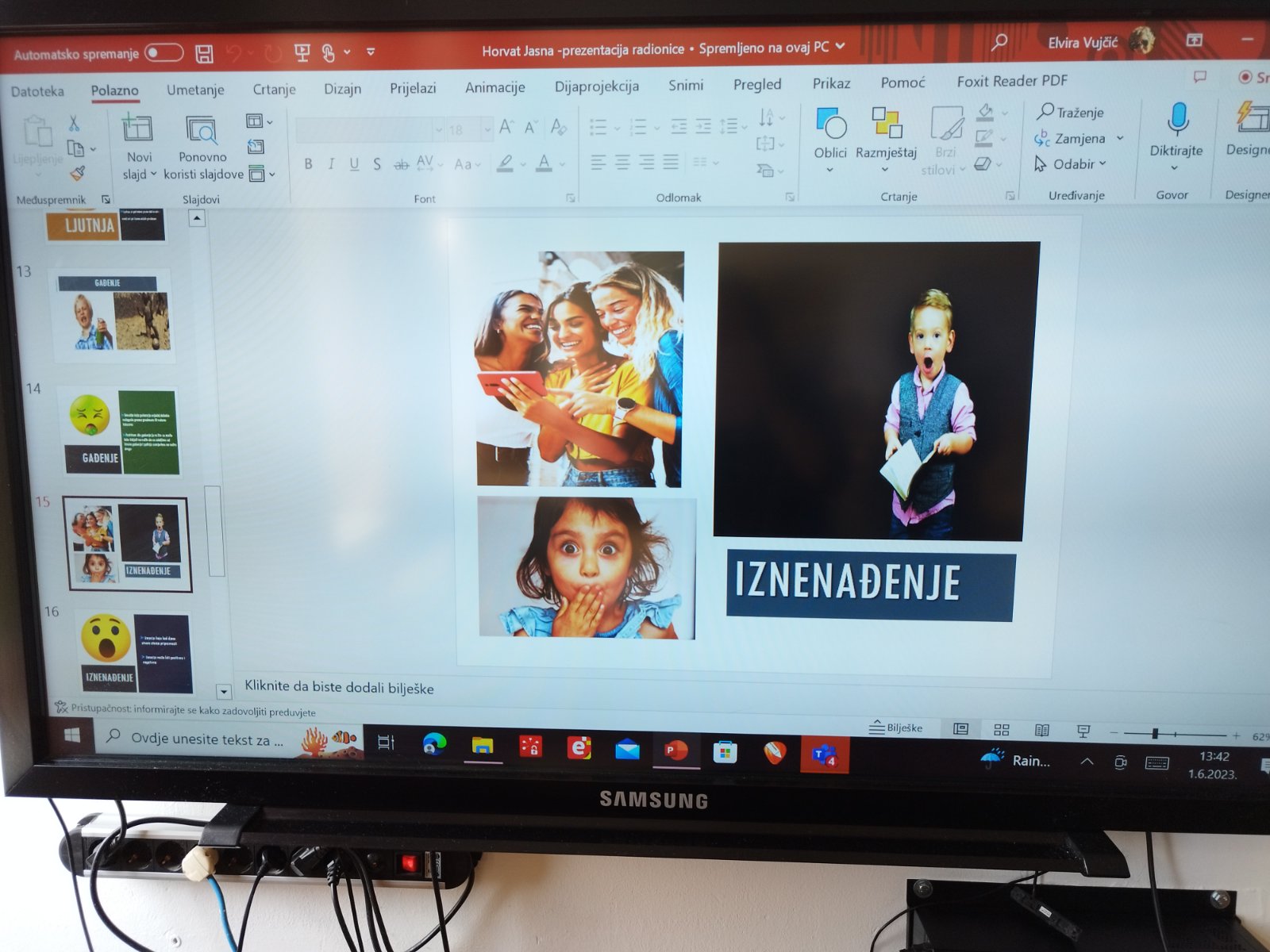The image size is (1270, 952).
Task: Click the Shape Fill bucket icon
Action: coord(986,111)
